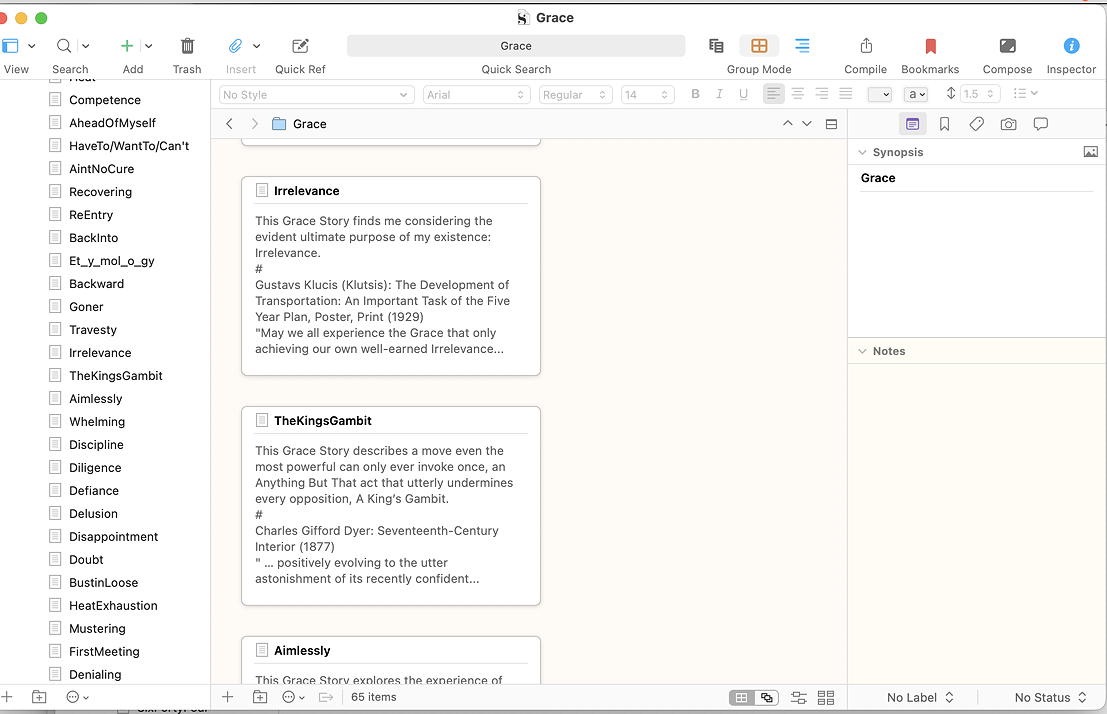
Task: Expand the Search options chevron
Action: pyautogui.click(x=85, y=46)
